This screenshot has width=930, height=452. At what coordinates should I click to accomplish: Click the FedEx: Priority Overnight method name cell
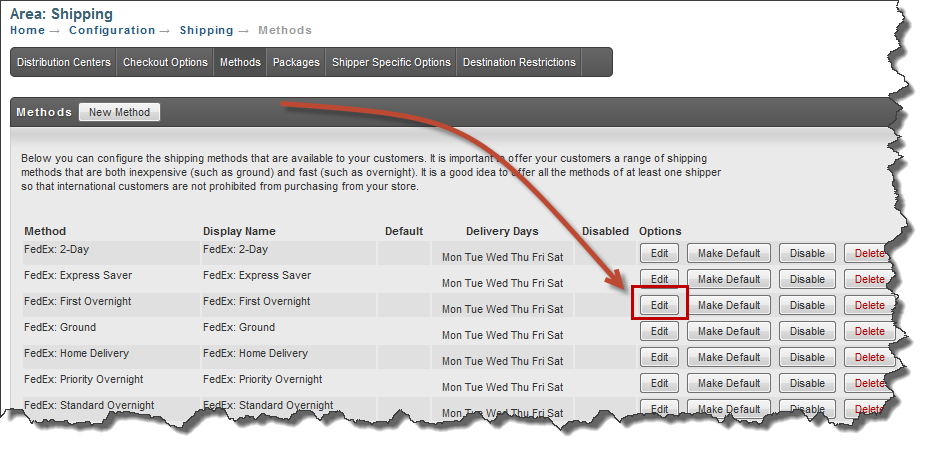(111, 383)
